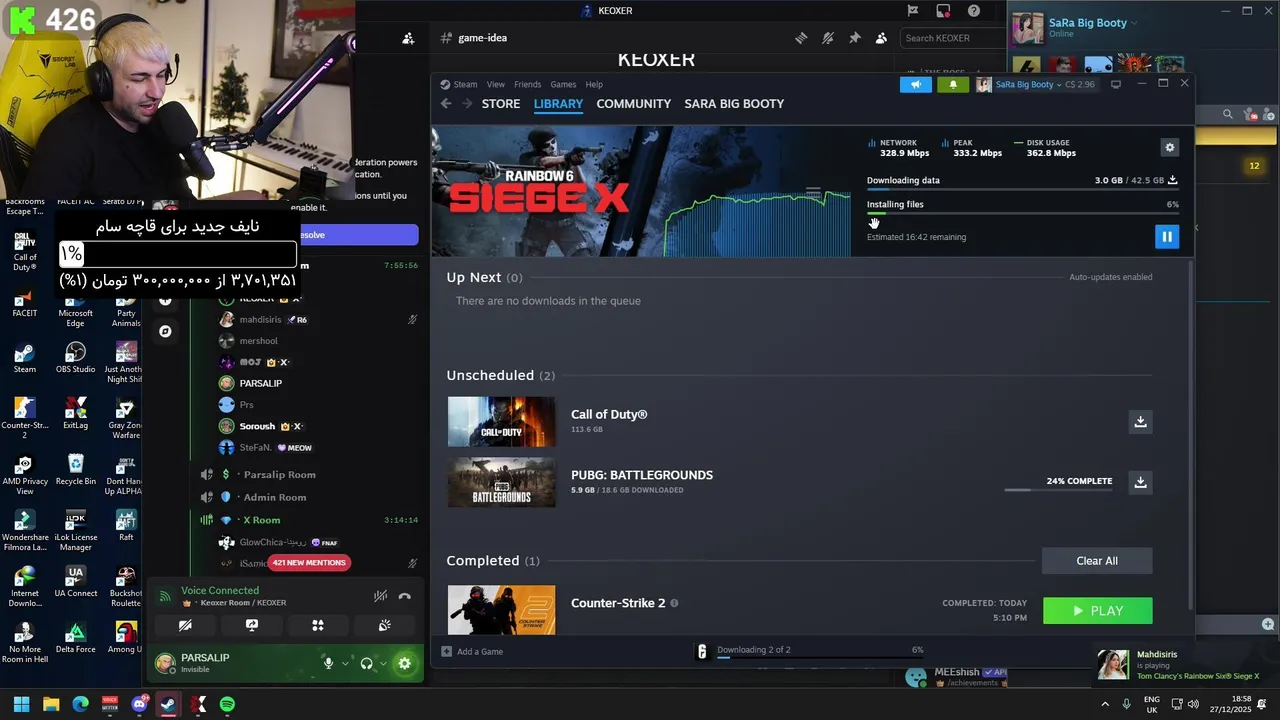
Task: Open the Friends menu in Steam
Action: tap(527, 85)
